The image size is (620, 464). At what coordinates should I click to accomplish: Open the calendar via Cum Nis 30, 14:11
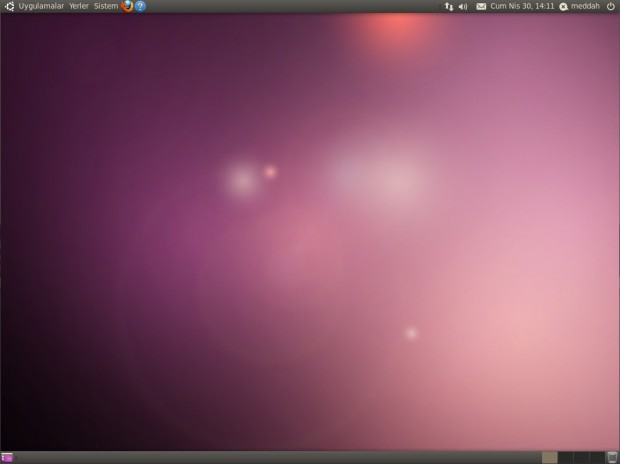point(522,6)
